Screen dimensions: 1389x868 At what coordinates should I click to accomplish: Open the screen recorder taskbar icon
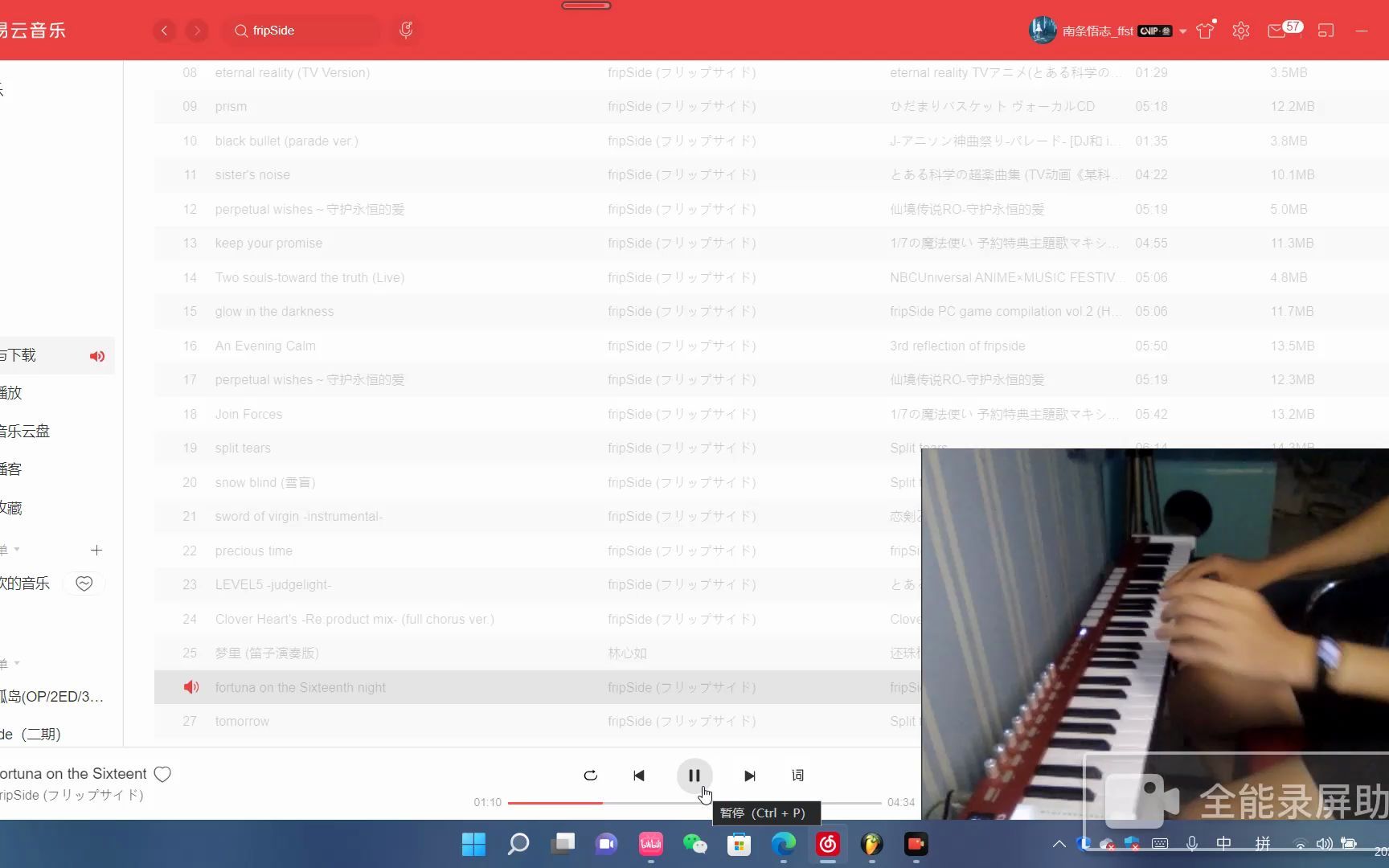(916, 844)
